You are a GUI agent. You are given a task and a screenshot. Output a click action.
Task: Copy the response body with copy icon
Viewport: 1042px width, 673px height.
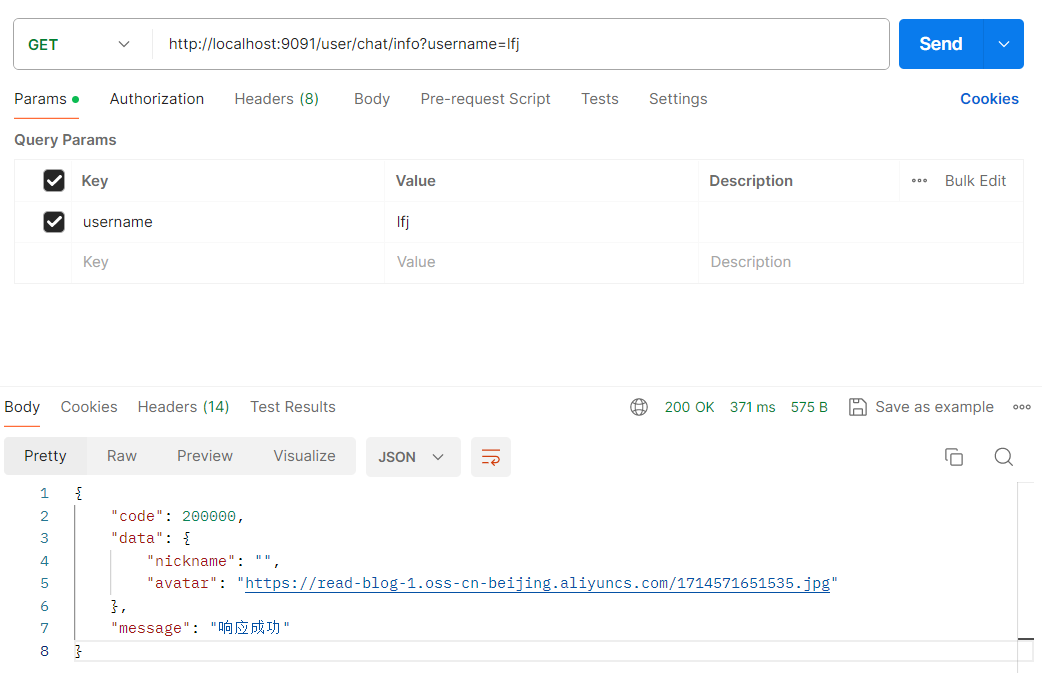coord(954,457)
